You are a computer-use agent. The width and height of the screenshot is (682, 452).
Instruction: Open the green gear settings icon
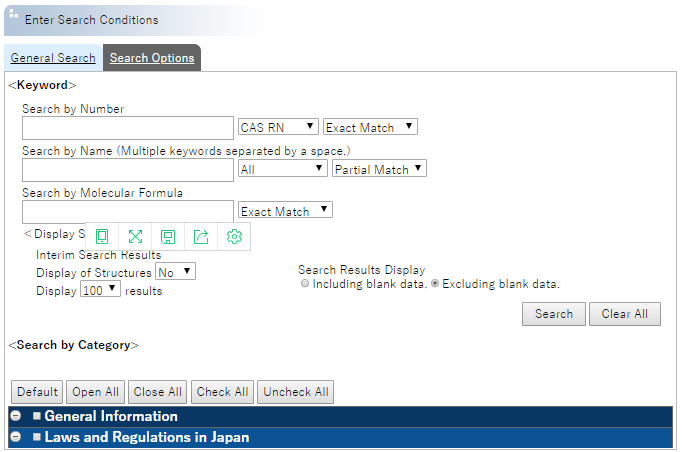[234, 236]
